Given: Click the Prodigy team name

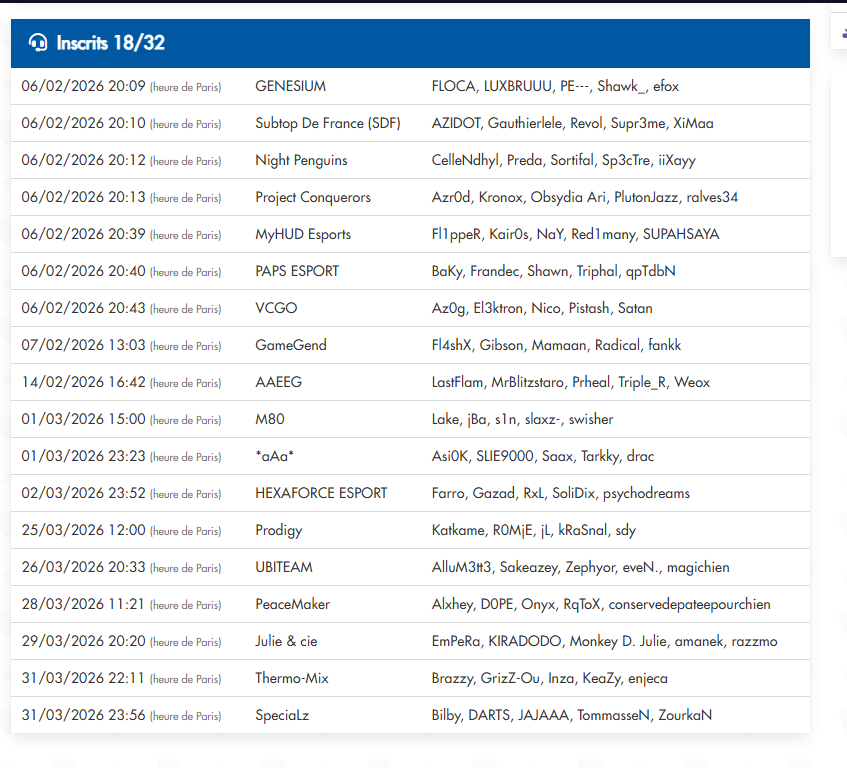Looking at the screenshot, I should coord(279,530).
